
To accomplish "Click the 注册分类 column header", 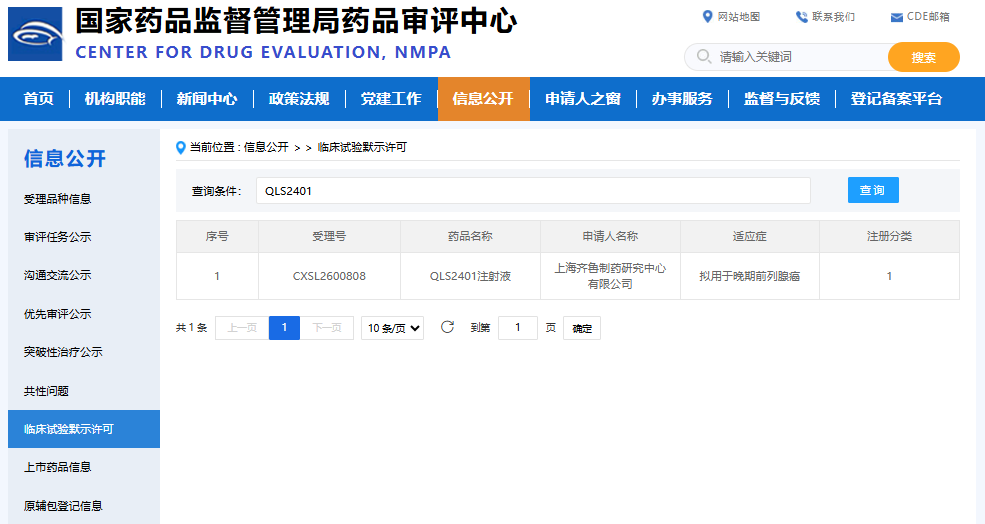I will tap(890, 237).
